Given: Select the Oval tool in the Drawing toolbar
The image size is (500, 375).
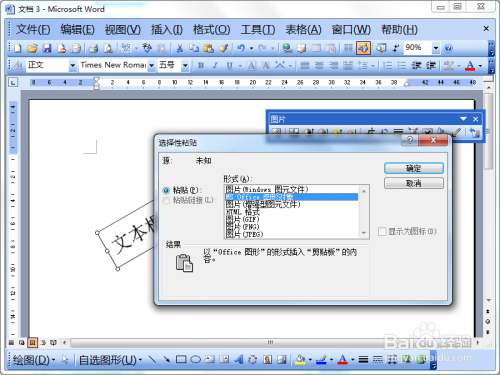Looking at the screenshot, I should click(195, 359).
